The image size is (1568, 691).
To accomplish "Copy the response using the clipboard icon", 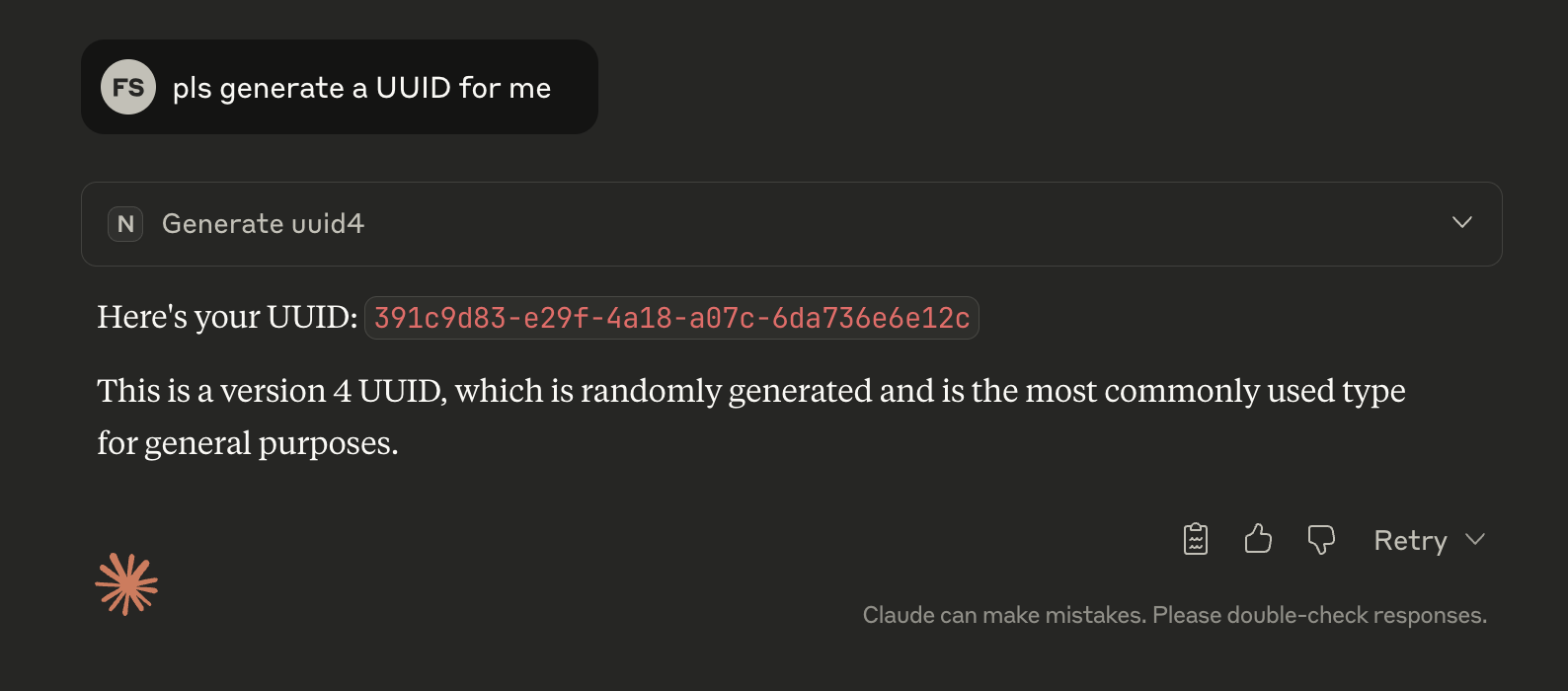I will 1195,539.
